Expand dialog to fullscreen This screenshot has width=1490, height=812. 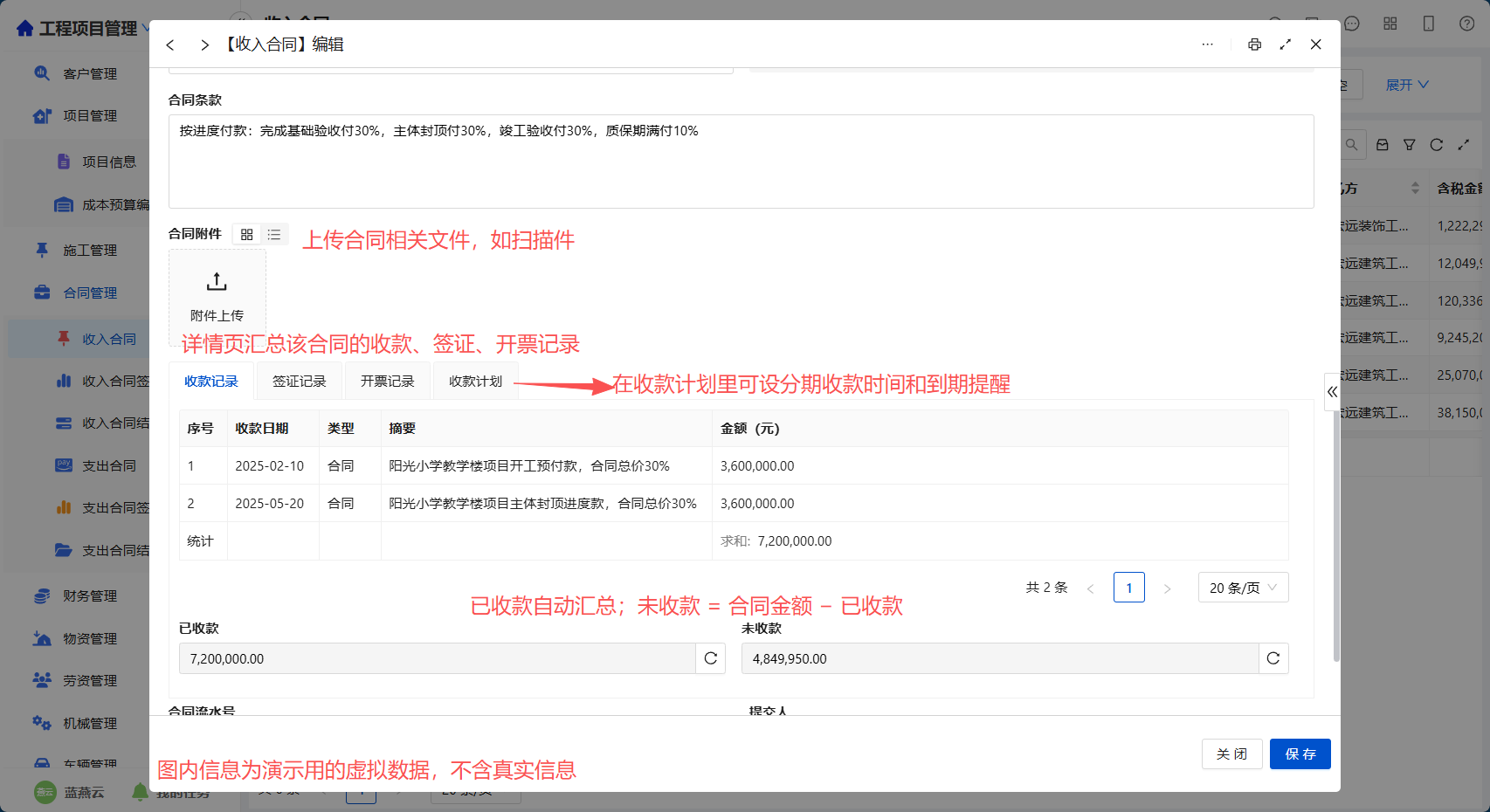[x=1286, y=45]
